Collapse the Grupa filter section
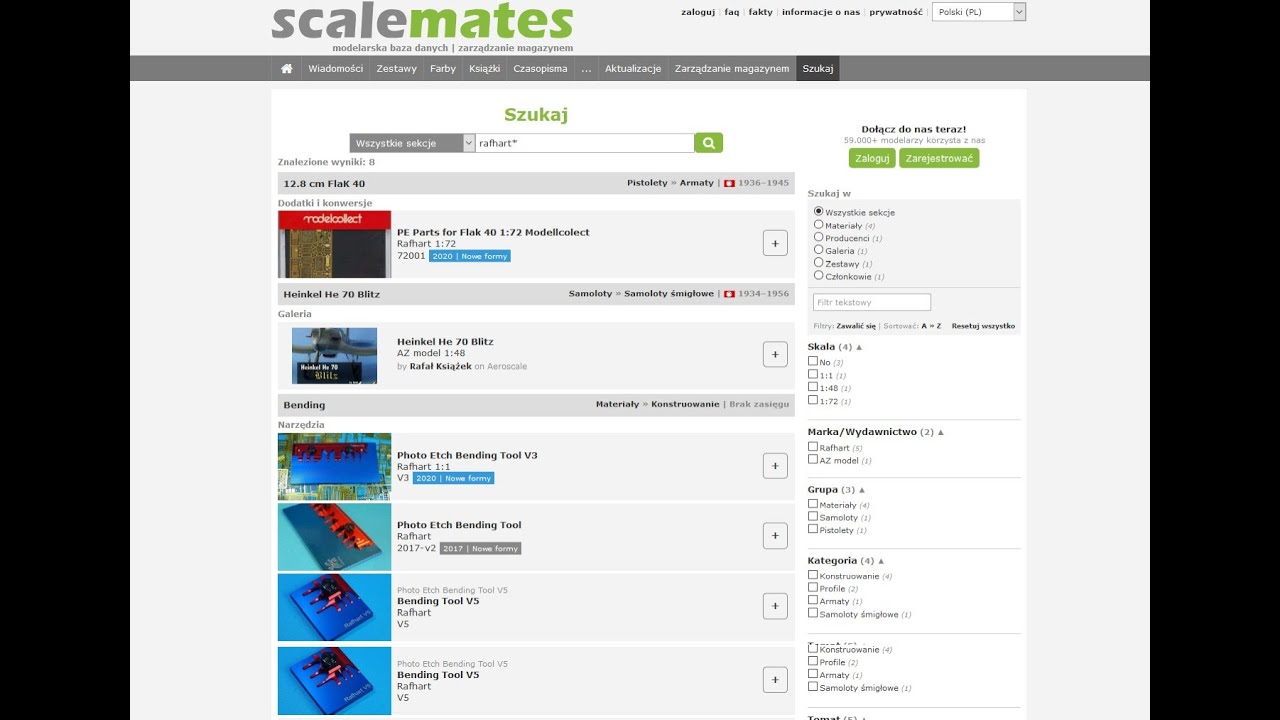This screenshot has width=1280, height=720. 862,490
